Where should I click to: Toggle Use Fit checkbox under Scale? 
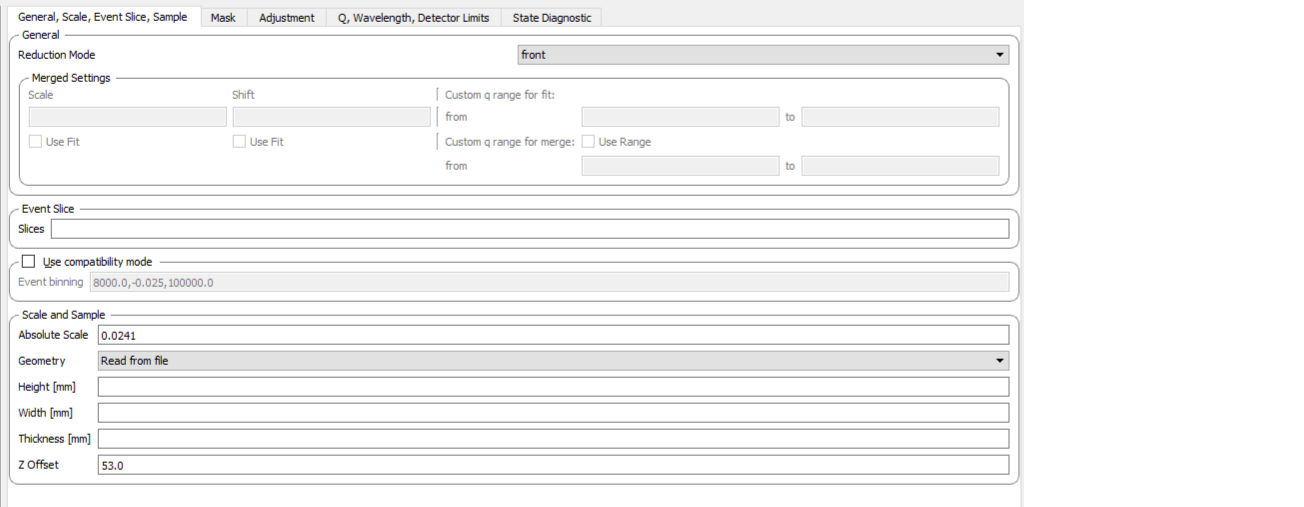click(36, 142)
